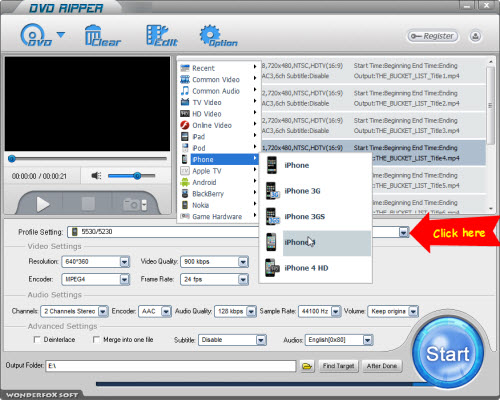500x400 pixels.
Task: Mute audio via speaker icon
Action: 96,176
